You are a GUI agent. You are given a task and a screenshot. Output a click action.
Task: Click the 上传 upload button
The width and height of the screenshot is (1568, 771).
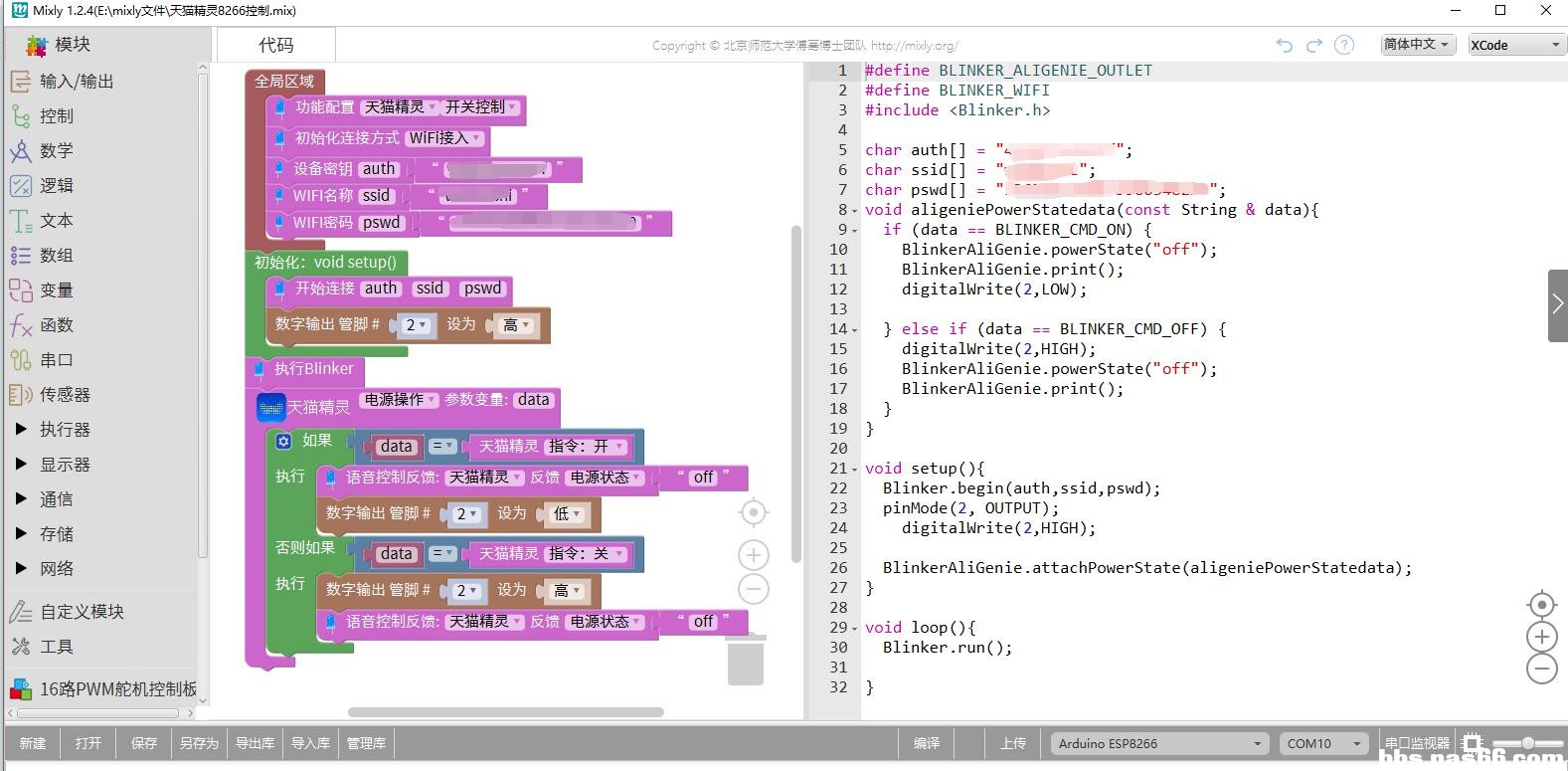pos(1012,743)
